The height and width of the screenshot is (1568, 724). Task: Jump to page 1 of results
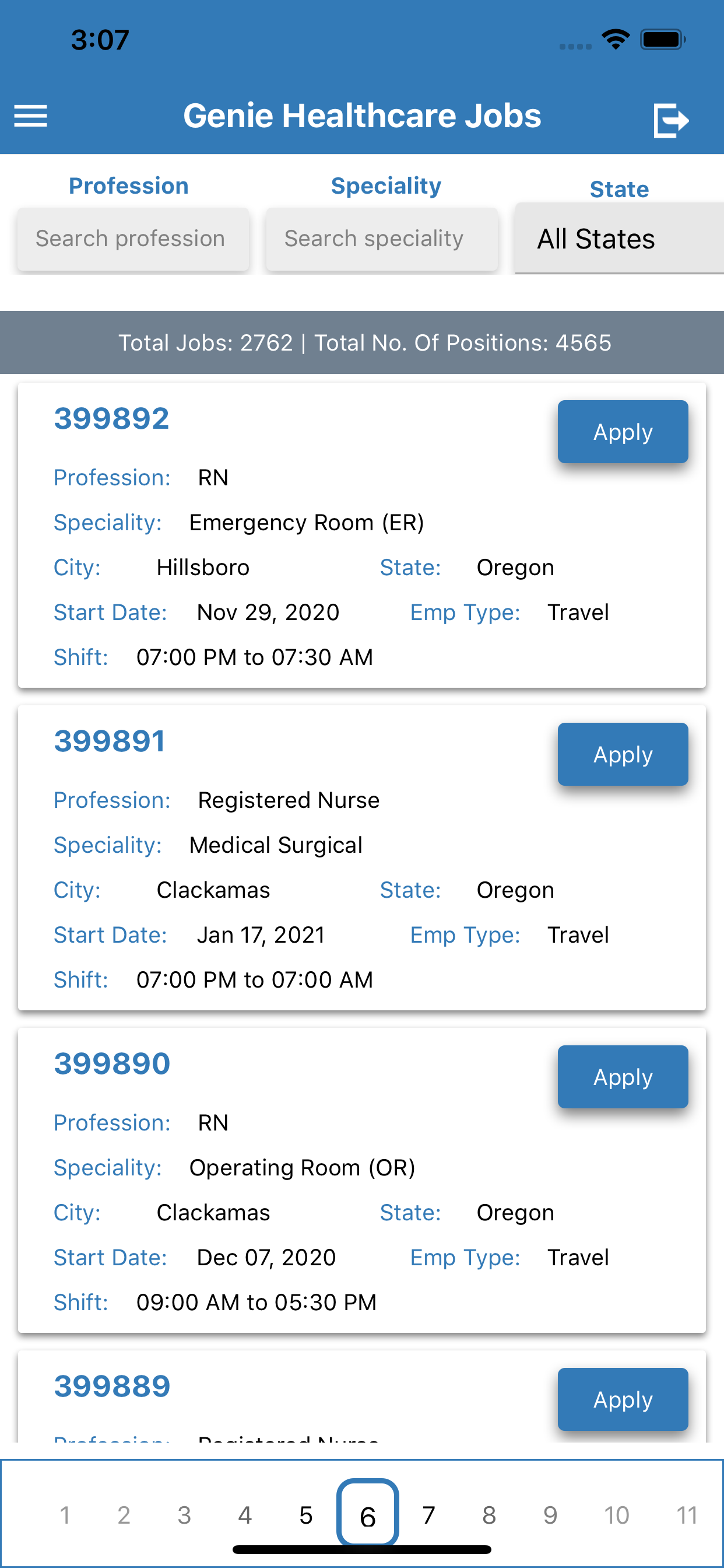click(x=65, y=1515)
